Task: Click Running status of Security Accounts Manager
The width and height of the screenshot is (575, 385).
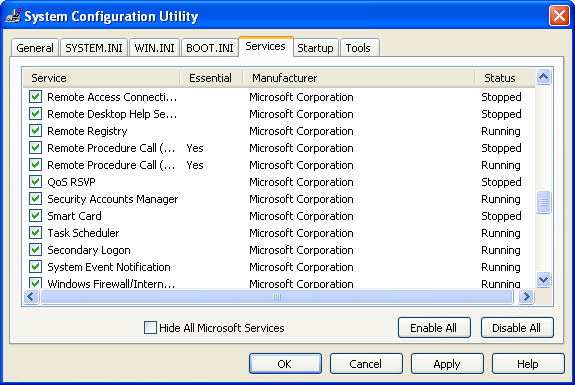Action: pos(501,199)
